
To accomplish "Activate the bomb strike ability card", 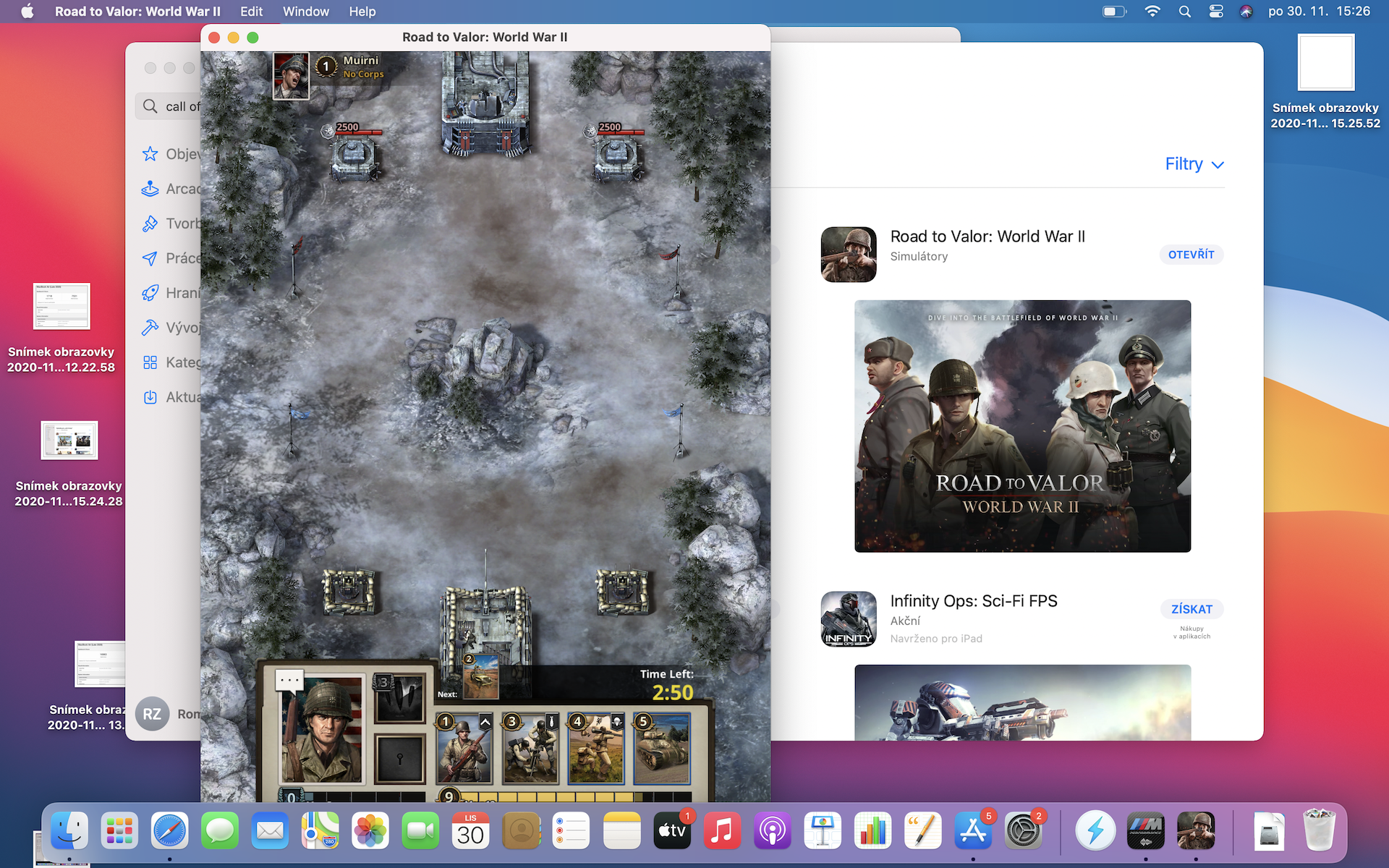I will click(x=399, y=699).
